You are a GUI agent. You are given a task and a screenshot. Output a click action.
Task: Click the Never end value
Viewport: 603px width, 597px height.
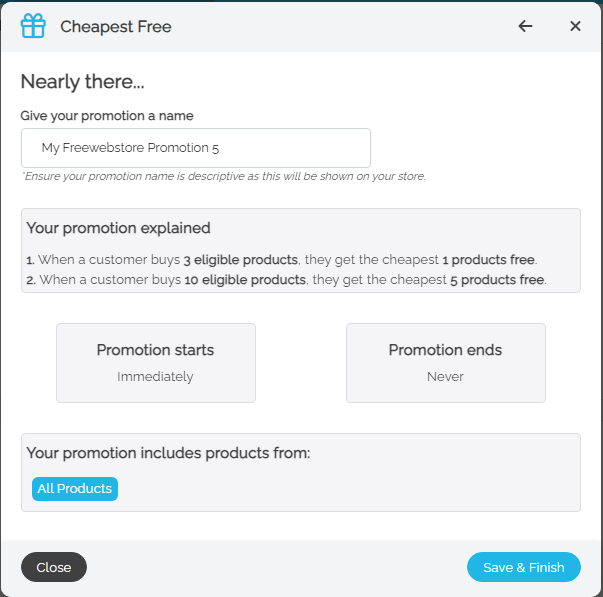pyautogui.click(x=446, y=377)
